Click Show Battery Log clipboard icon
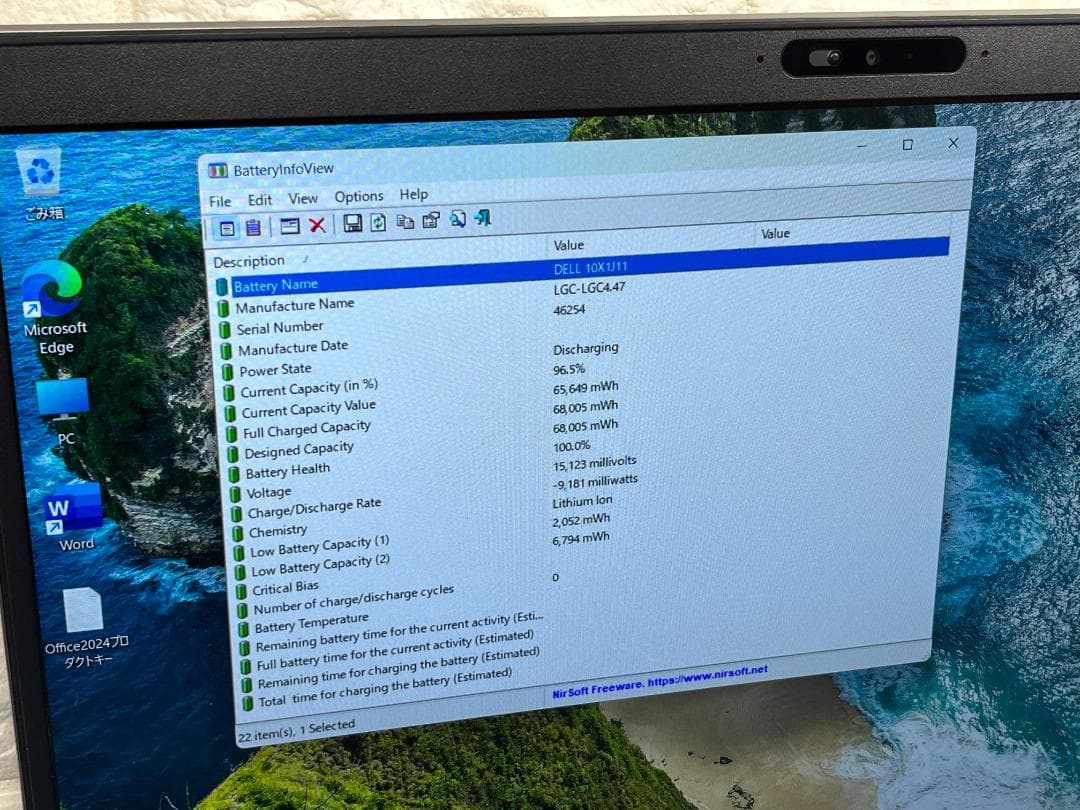1080x810 pixels. [x=253, y=227]
